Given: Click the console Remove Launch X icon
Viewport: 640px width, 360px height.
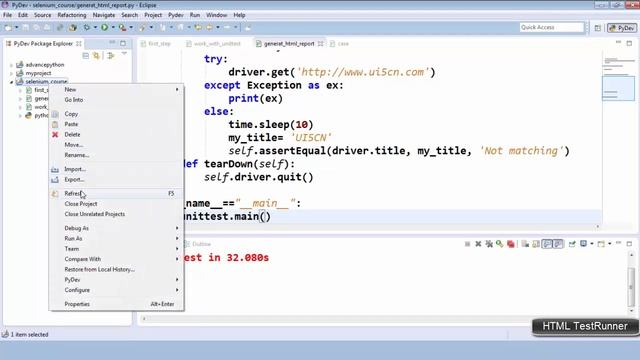Looking at the screenshot, I should click(x=478, y=244).
